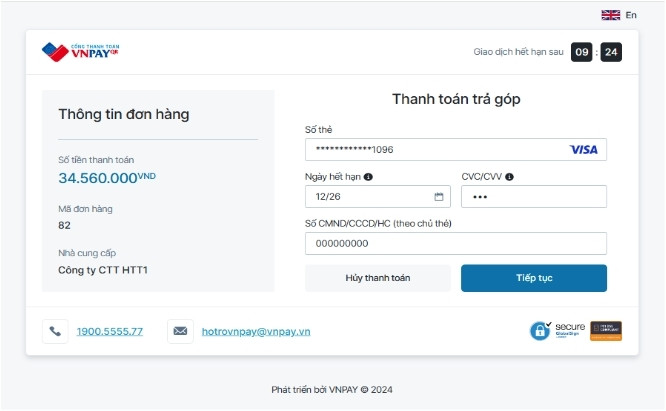
Task: Click the email envelope icon
Action: pyautogui.click(x=179, y=331)
